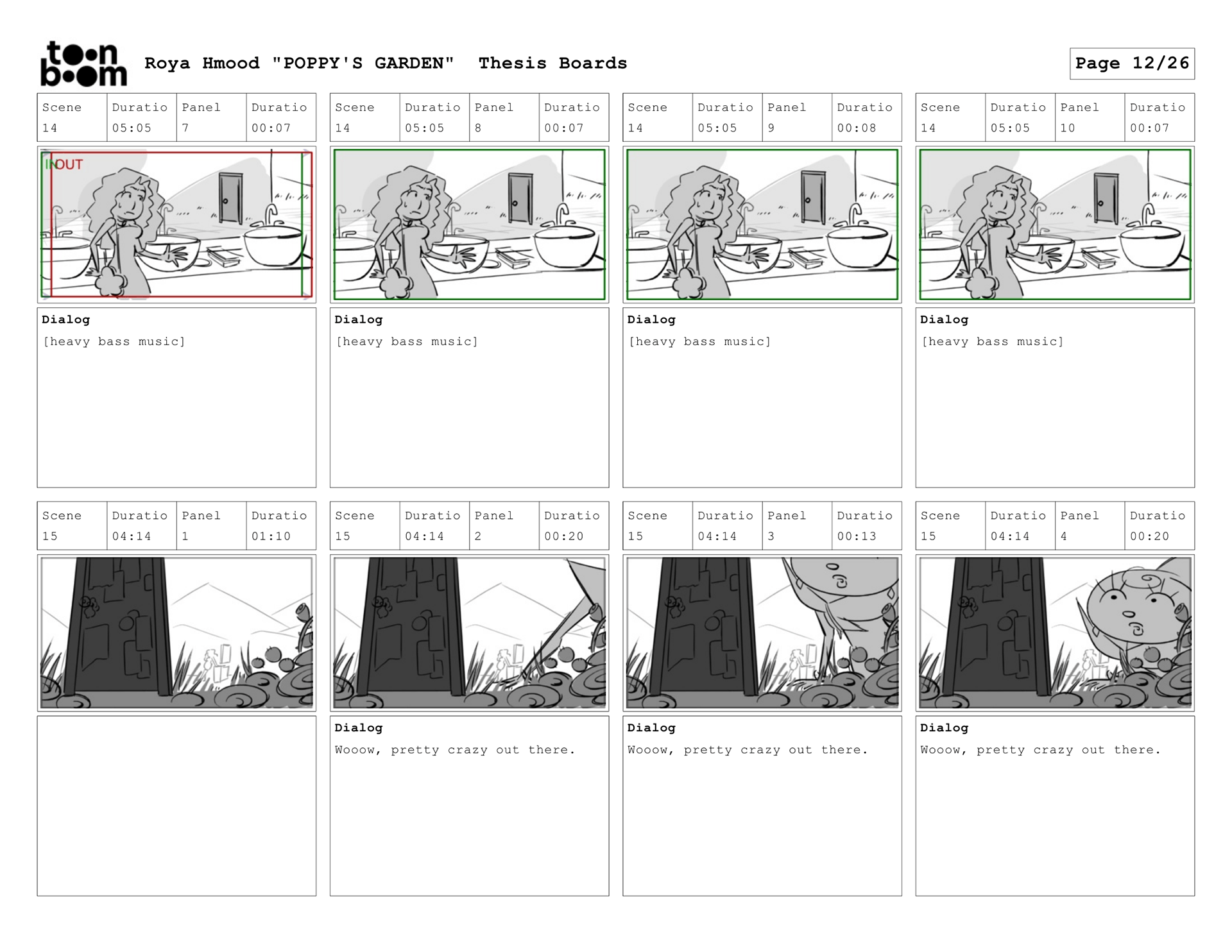Select Scene 14 Panel 10 storyboard image
1232x952 pixels.
1055,225
